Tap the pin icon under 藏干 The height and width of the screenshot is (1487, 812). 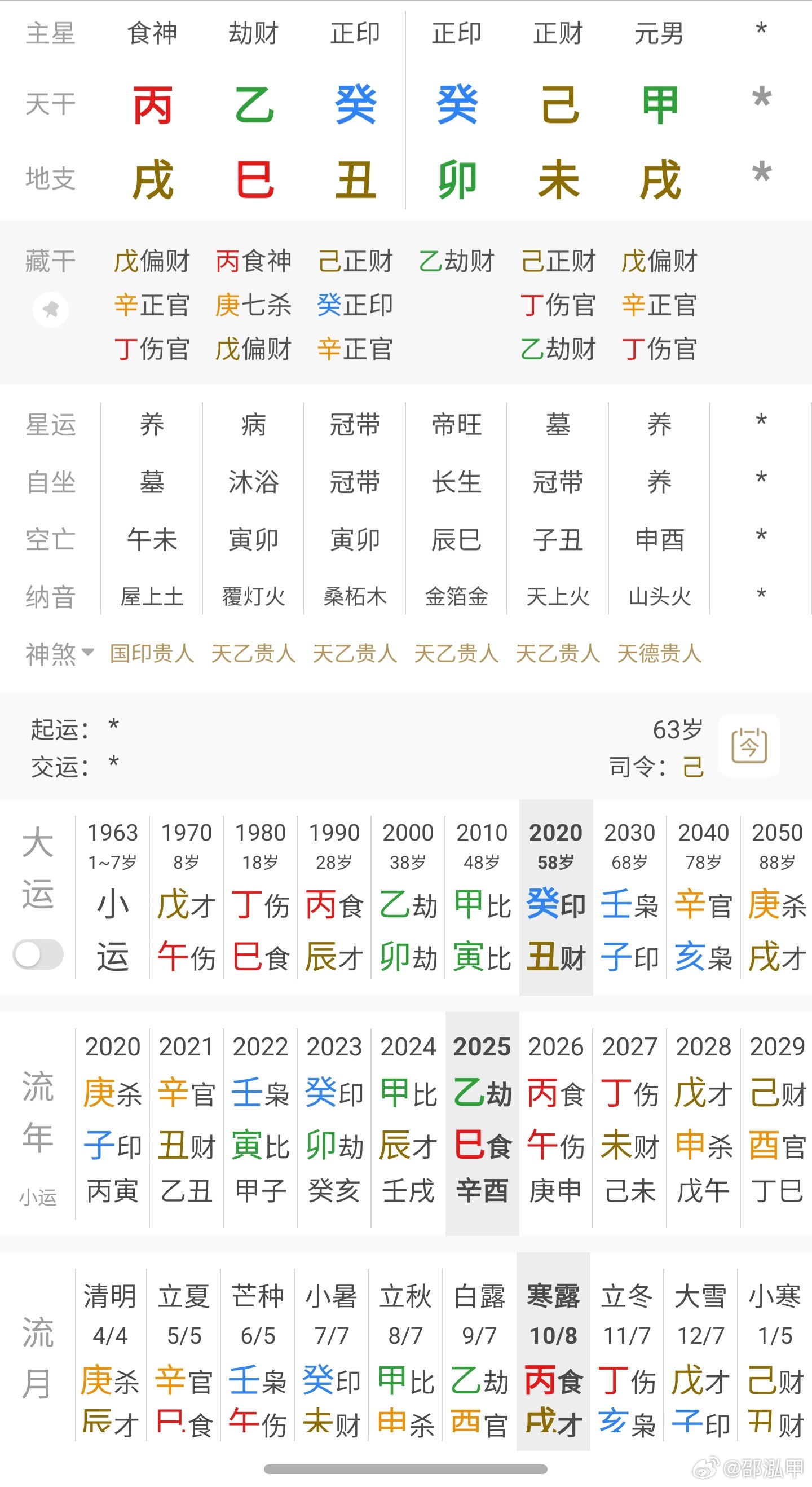pyautogui.click(x=51, y=310)
